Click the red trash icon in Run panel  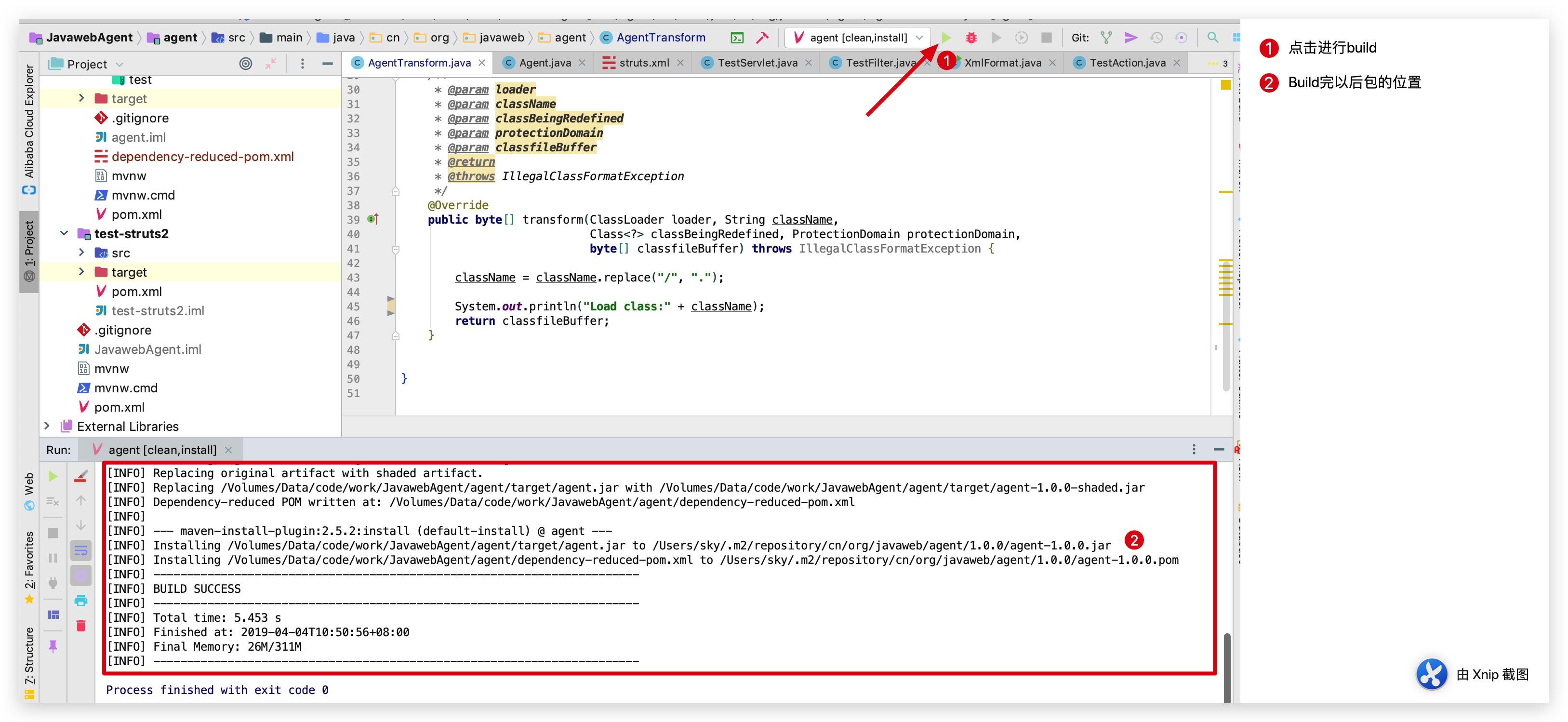81,625
